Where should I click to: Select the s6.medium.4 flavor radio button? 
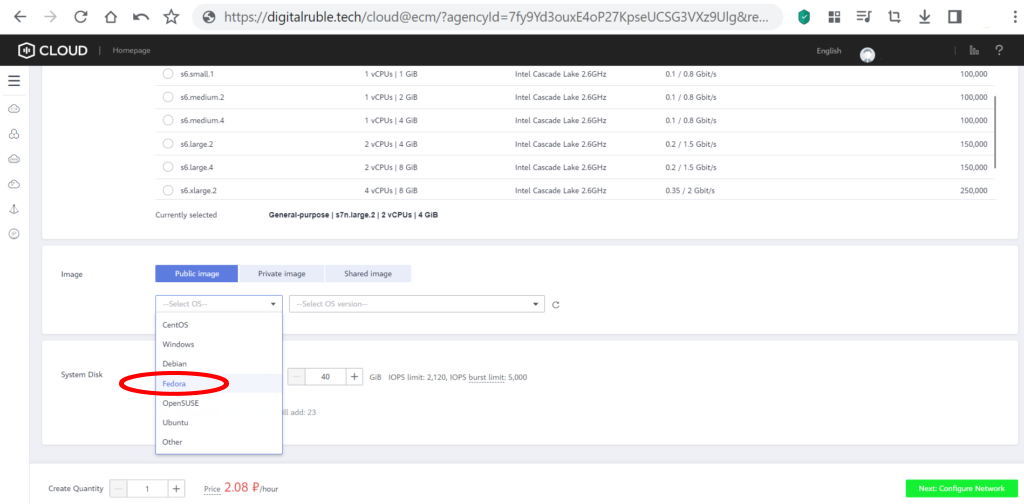168,121
